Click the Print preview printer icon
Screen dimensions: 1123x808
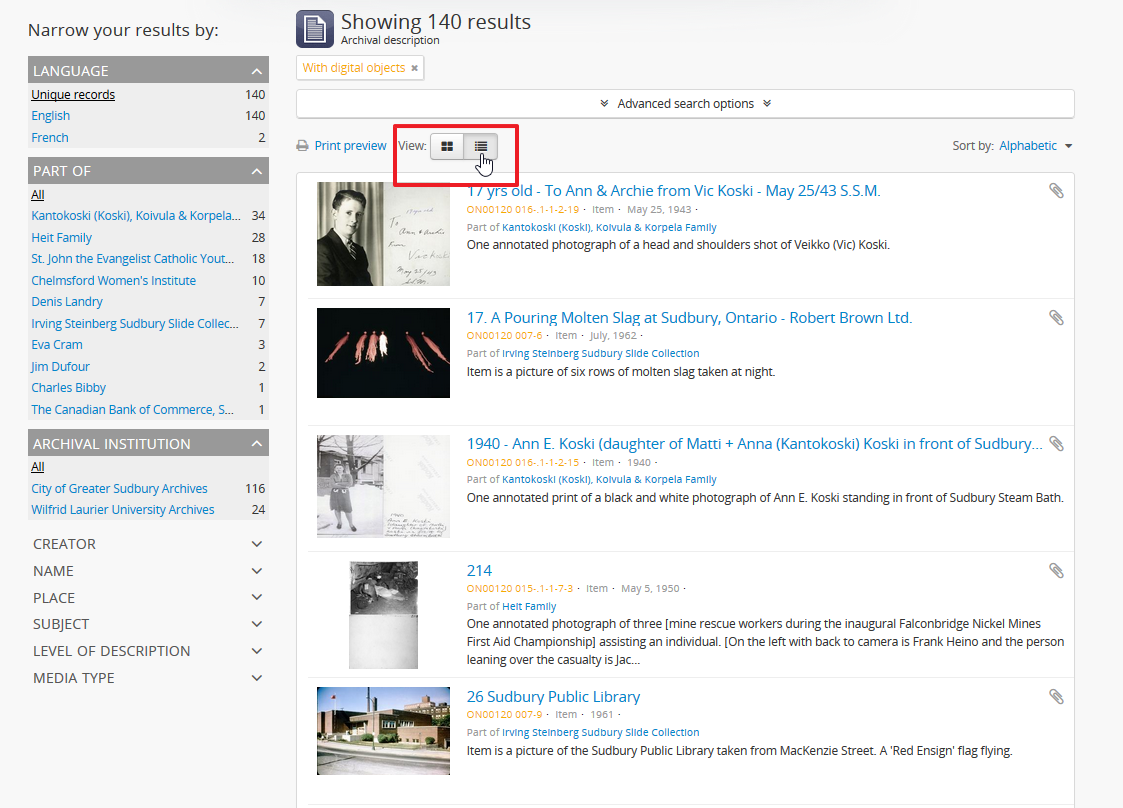pyautogui.click(x=303, y=146)
